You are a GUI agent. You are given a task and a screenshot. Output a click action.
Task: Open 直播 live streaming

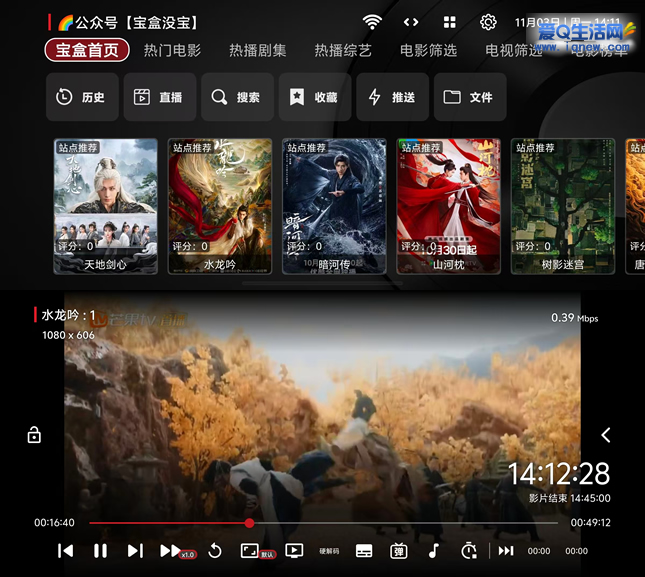(x=160, y=97)
